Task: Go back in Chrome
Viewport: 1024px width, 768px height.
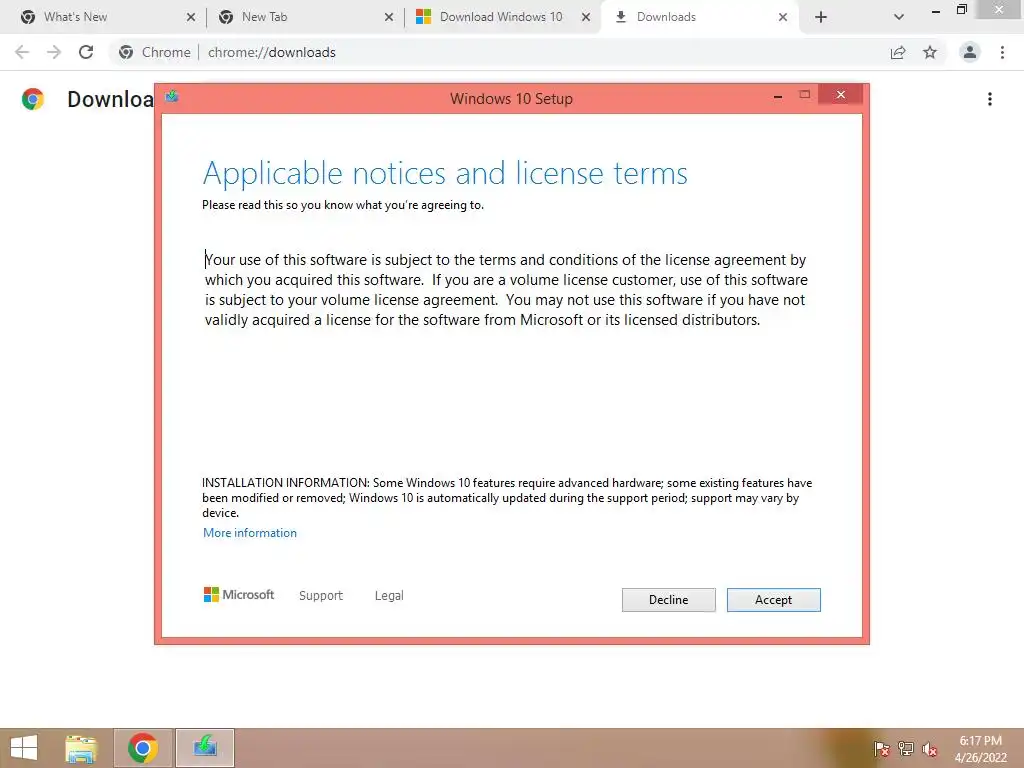Action: tap(22, 52)
